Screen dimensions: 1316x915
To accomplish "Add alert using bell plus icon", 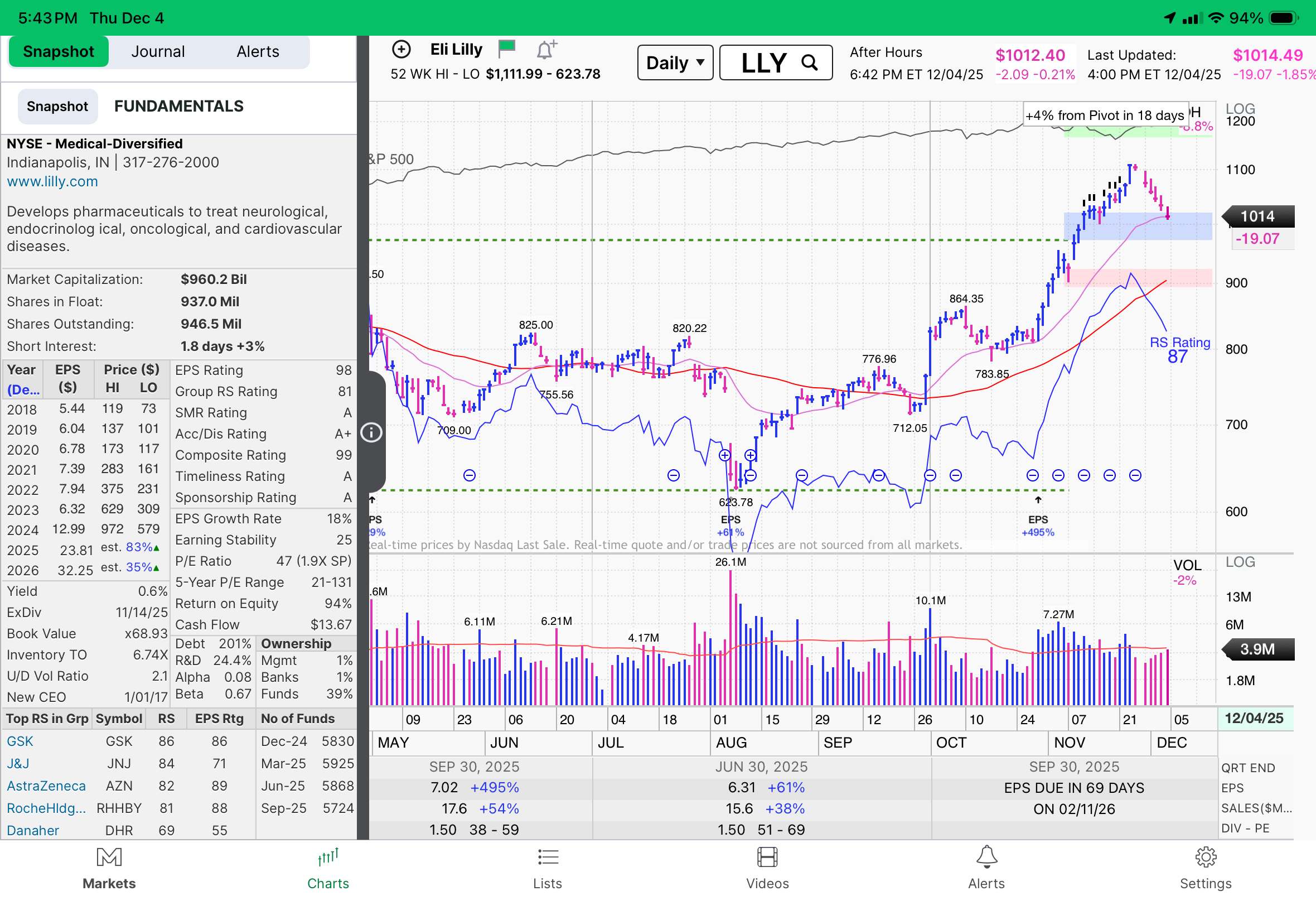I will point(546,50).
